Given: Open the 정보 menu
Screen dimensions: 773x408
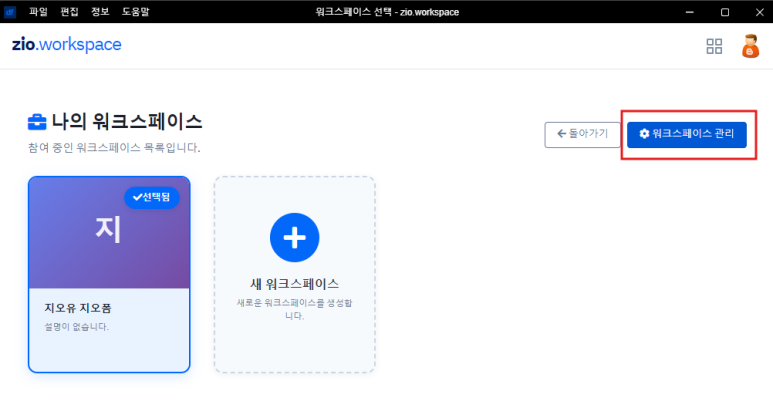Looking at the screenshot, I should click(100, 12).
